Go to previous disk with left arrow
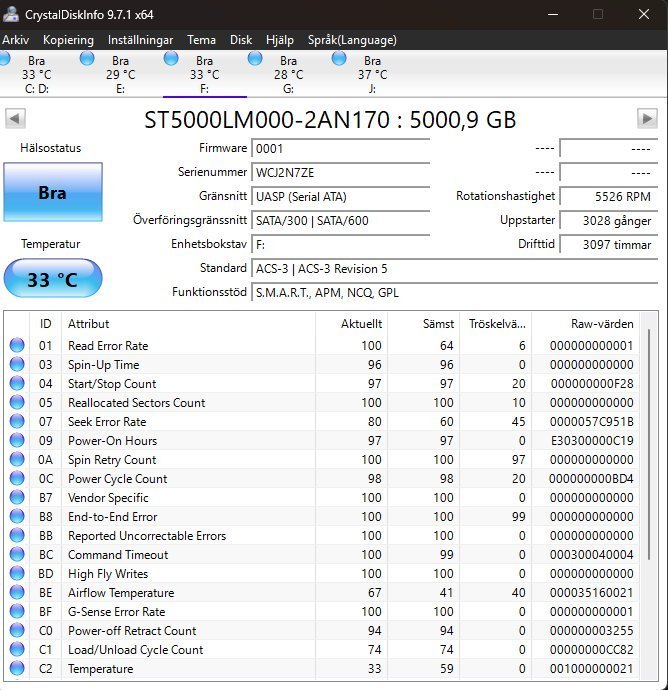The width and height of the screenshot is (668, 690). coord(15,119)
